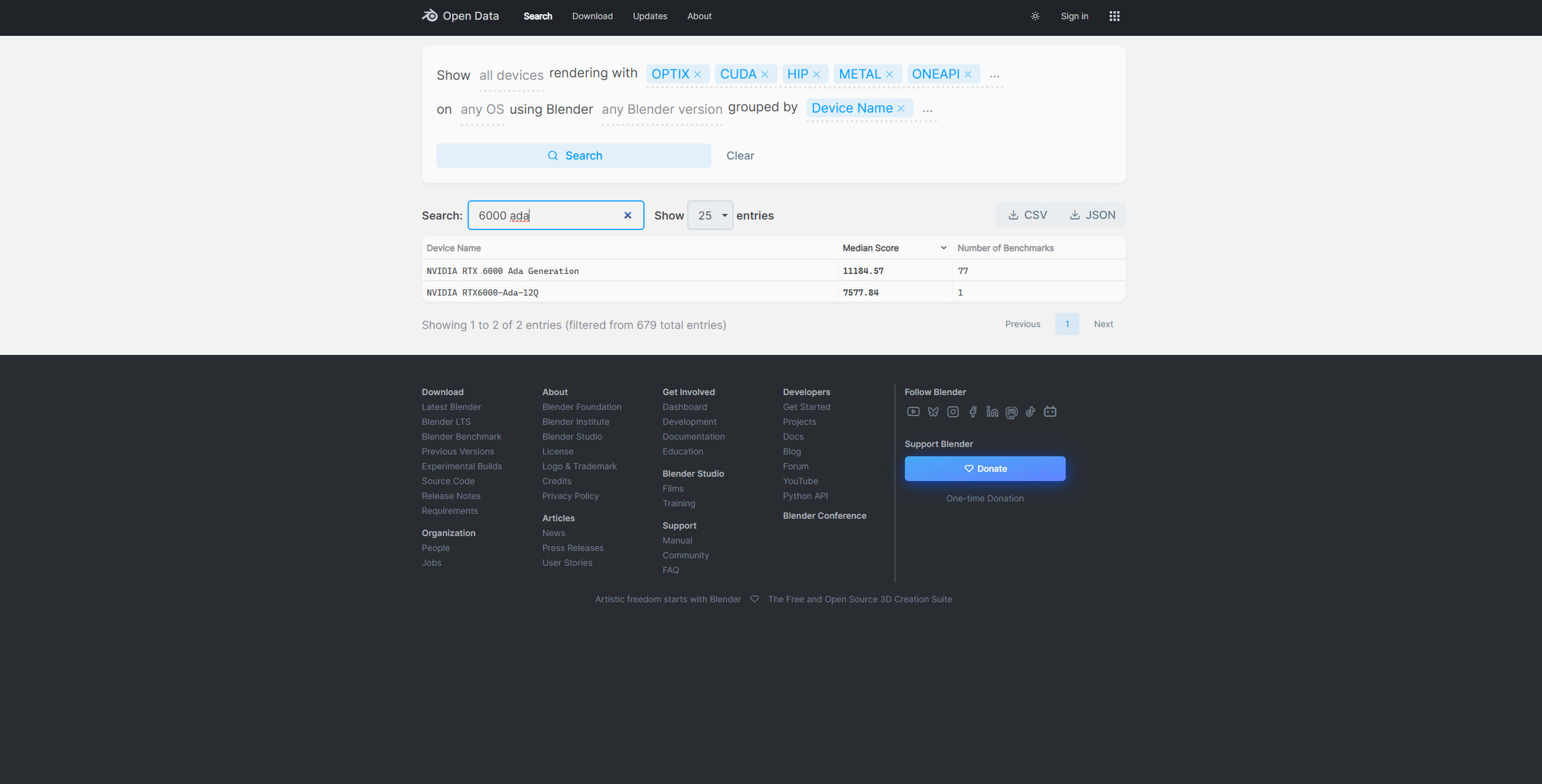
Task: Open Latest Blender footer link
Action: tap(452, 407)
